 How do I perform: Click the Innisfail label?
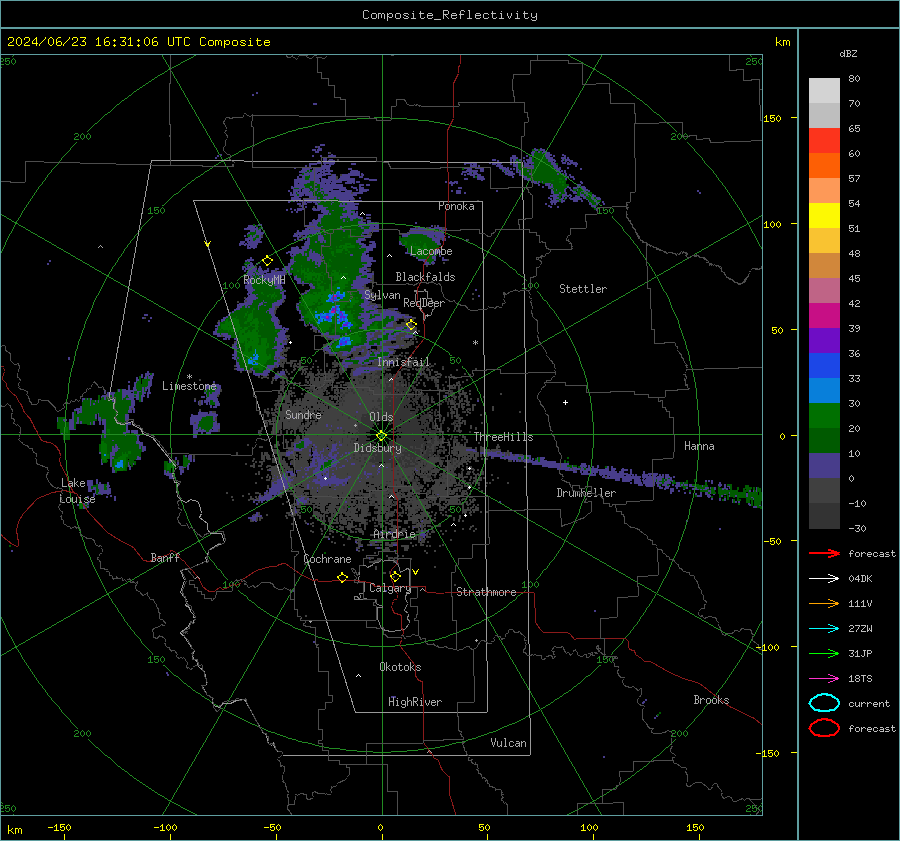[x=403, y=362]
